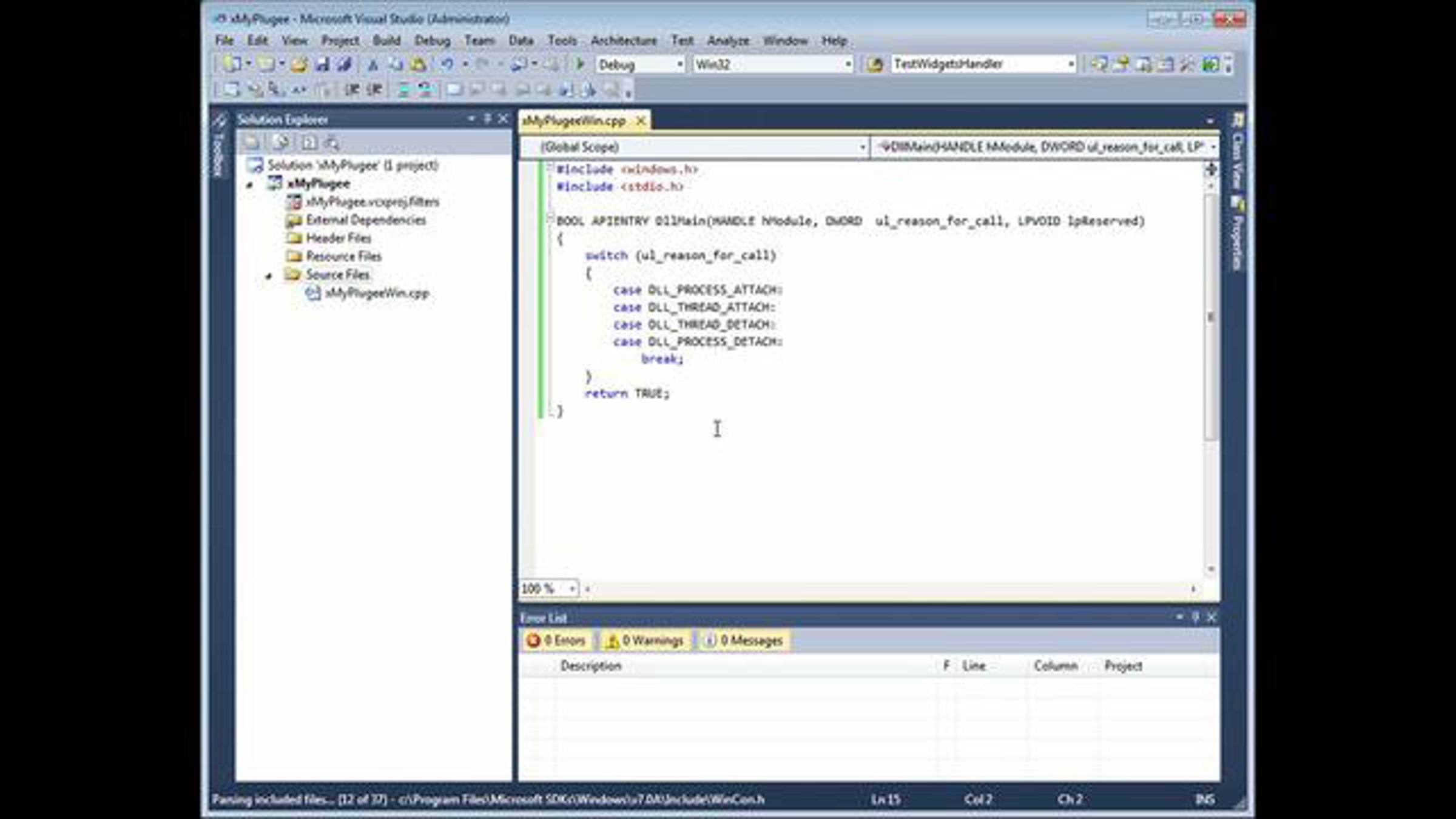Click the editor horizontal scroll right arrow
Image resolution: width=1456 pixels, height=819 pixels.
click(1193, 588)
